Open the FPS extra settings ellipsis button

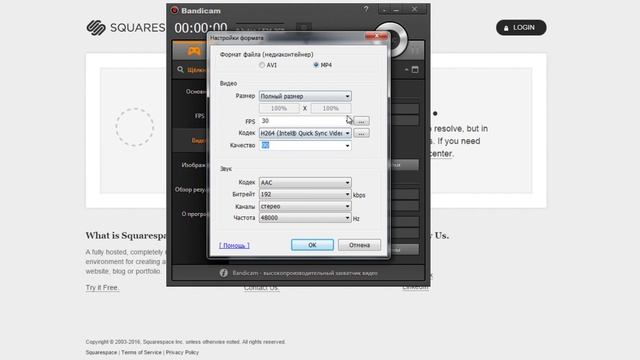point(361,121)
